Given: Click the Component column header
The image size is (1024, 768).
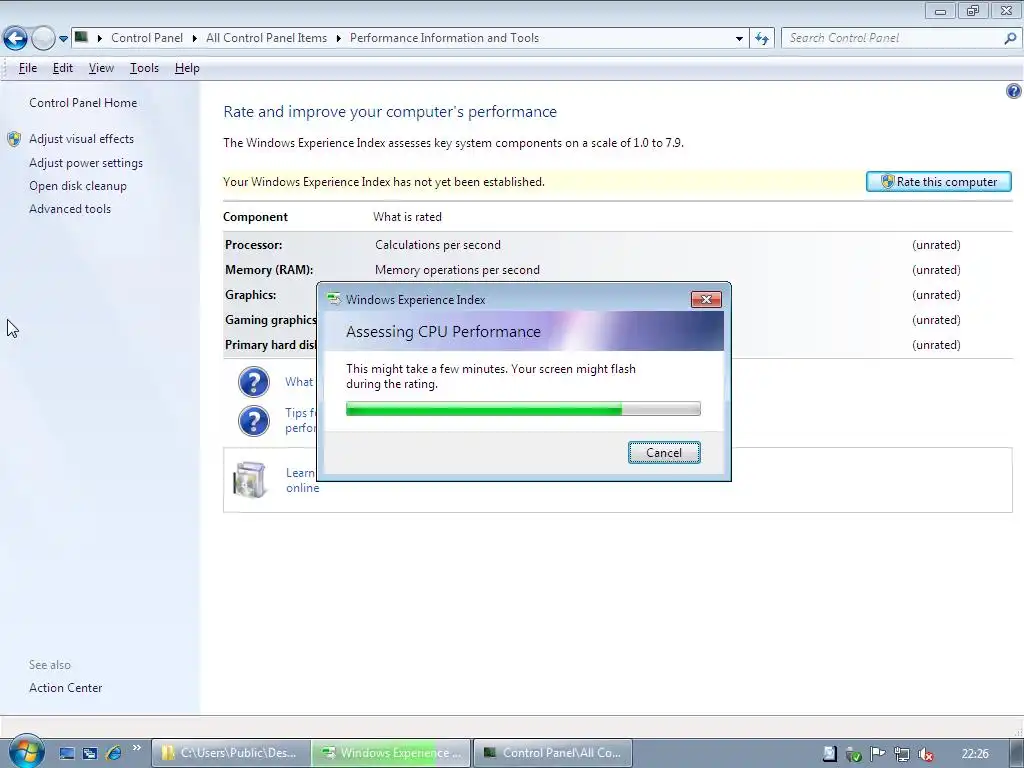Looking at the screenshot, I should (x=255, y=217).
